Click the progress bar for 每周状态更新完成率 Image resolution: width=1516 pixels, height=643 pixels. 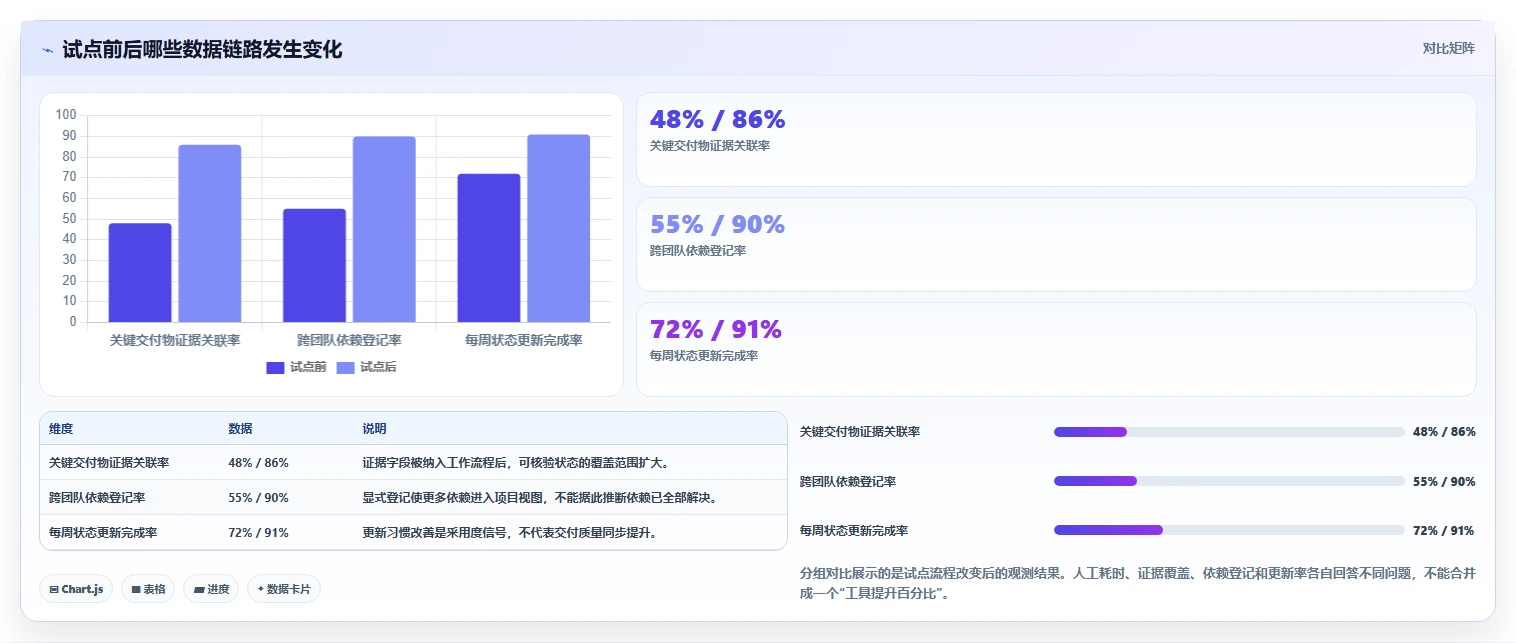tap(1229, 530)
